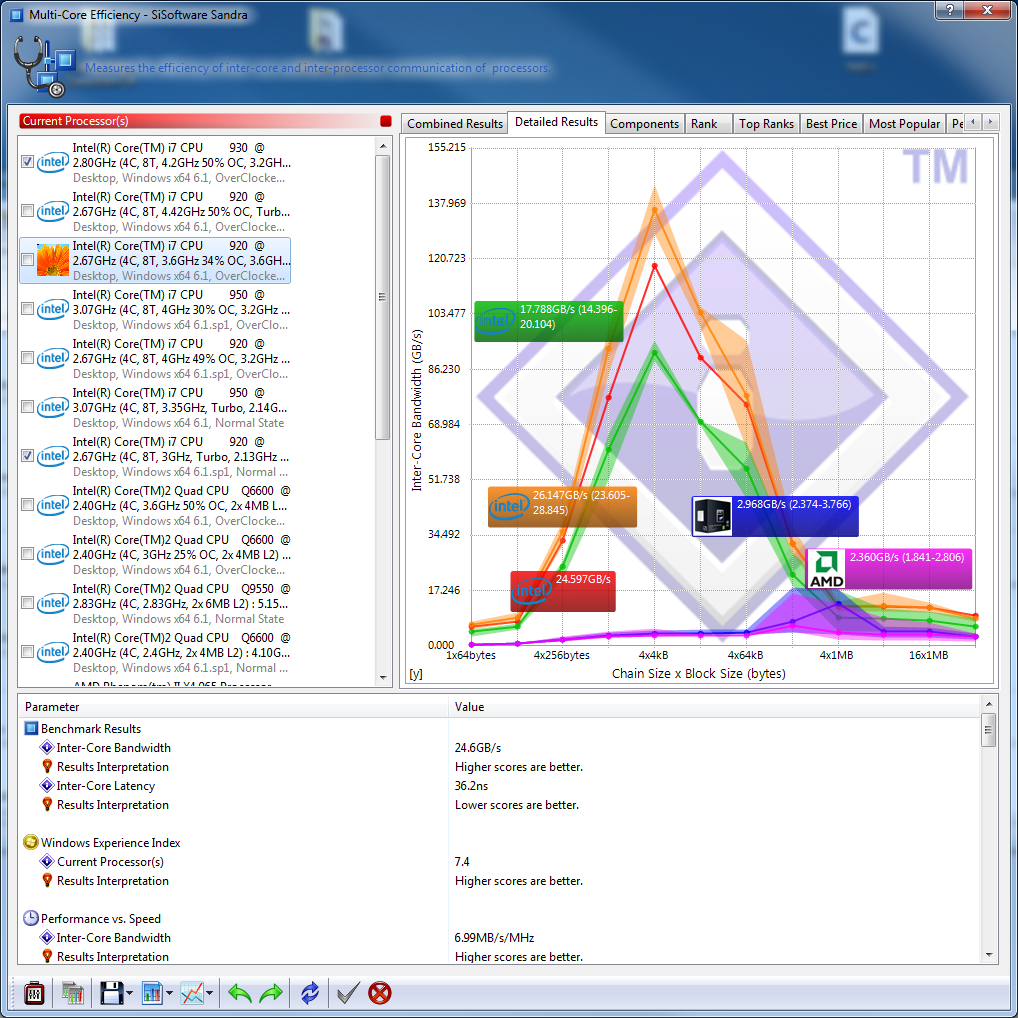
Task: Select the Detailed Results tab
Action: (x=556, y=122)
